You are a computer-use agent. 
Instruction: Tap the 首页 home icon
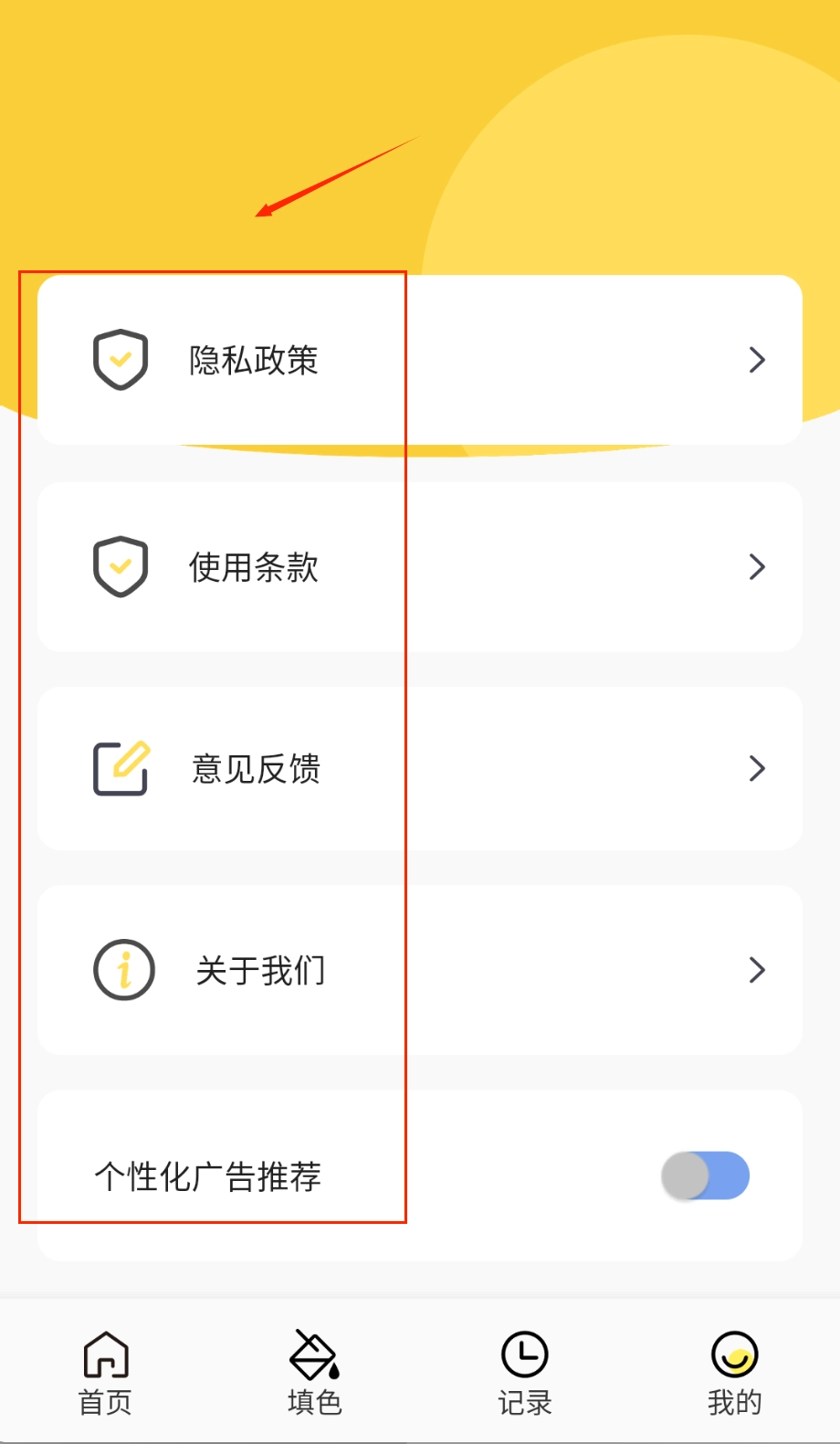pos(106,1354)
